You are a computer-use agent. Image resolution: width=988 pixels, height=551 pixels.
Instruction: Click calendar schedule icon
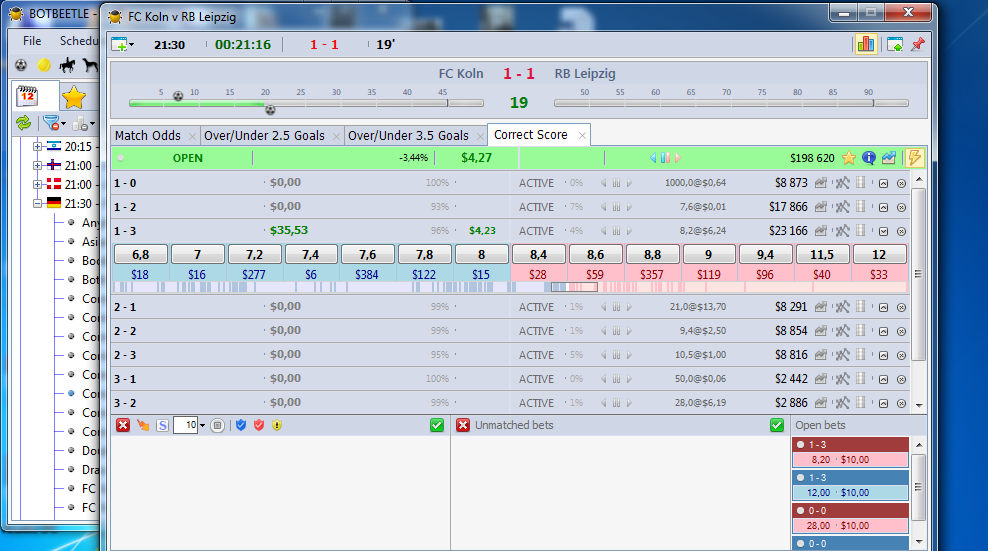(x=27, y=96)
